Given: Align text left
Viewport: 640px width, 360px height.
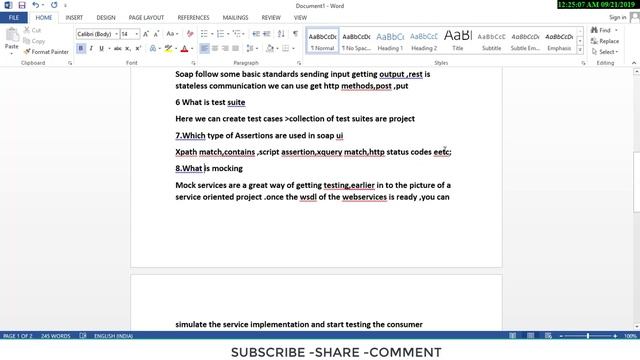Looking at the screenshot, I should pyautogui.click(x=204, y=49).
